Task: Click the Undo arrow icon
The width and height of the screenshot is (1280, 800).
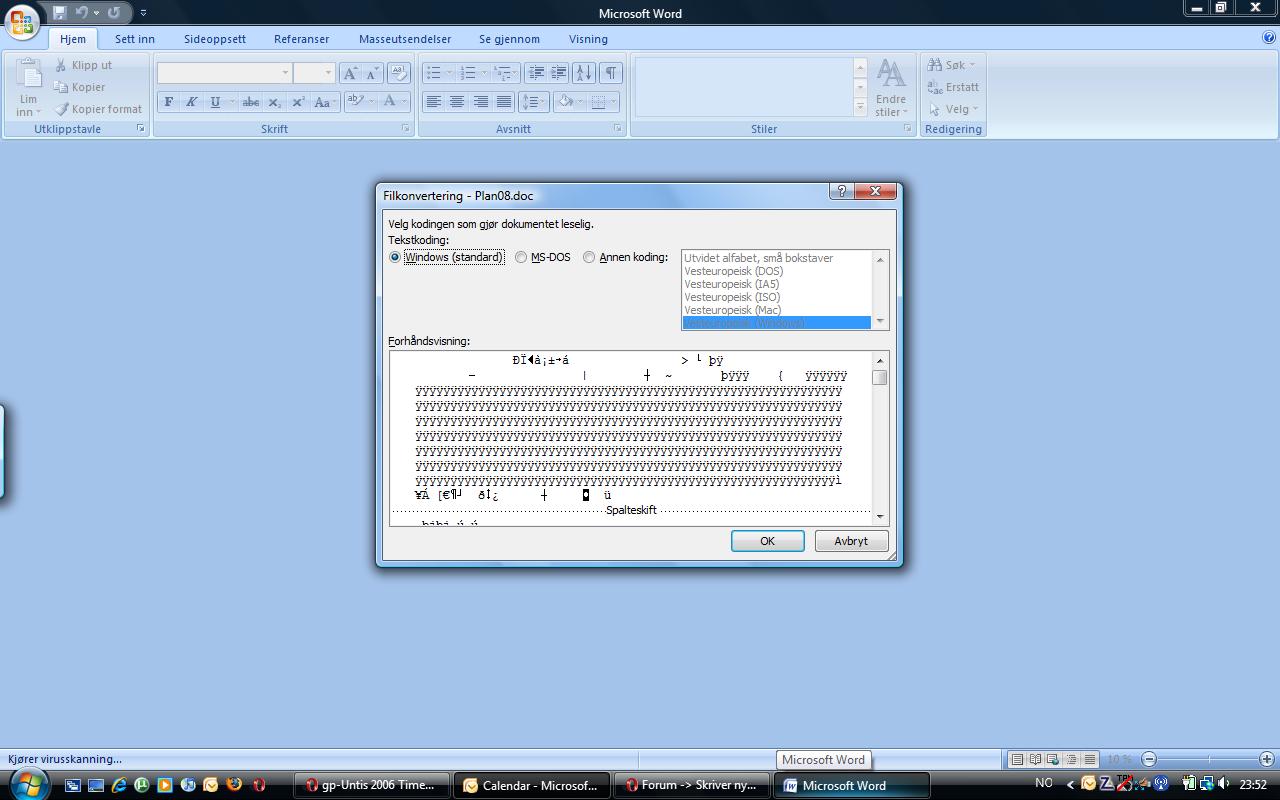Action: point(82,13)
